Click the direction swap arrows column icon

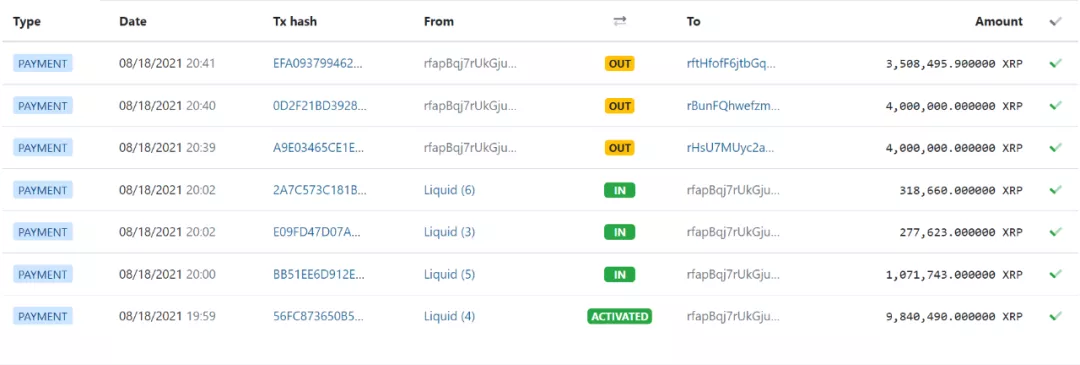(x=620, y=21)
